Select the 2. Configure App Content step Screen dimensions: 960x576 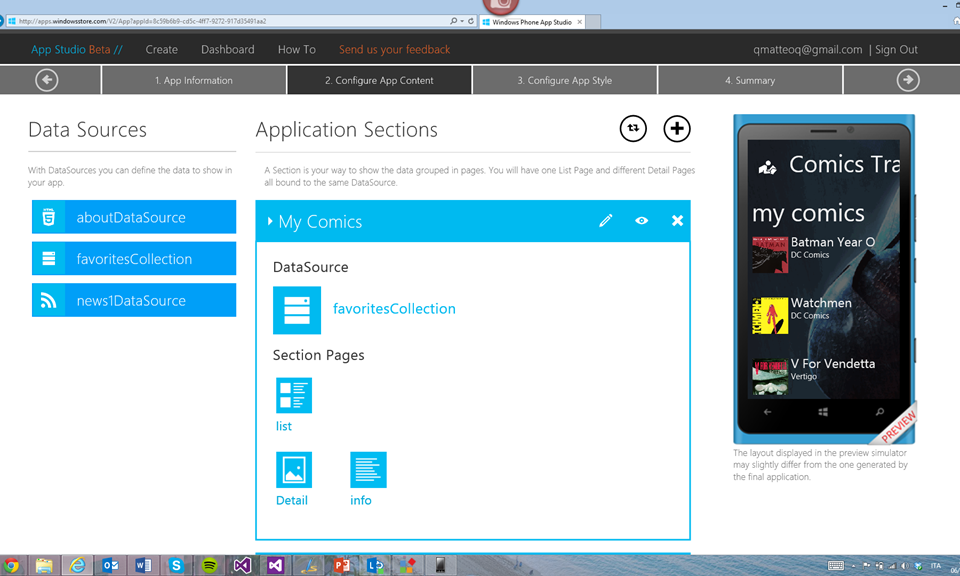pos(379,80)
